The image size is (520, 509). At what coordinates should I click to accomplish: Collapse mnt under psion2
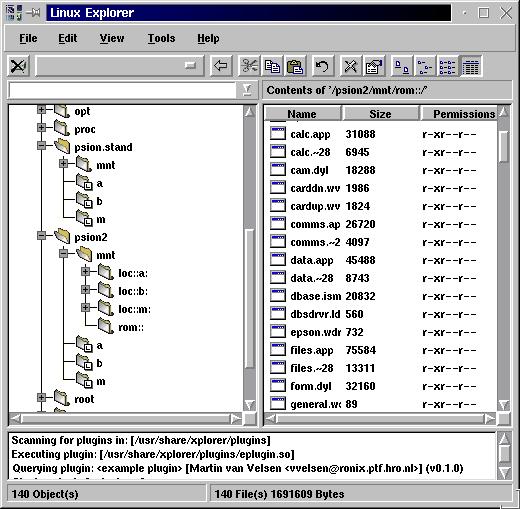63,253
